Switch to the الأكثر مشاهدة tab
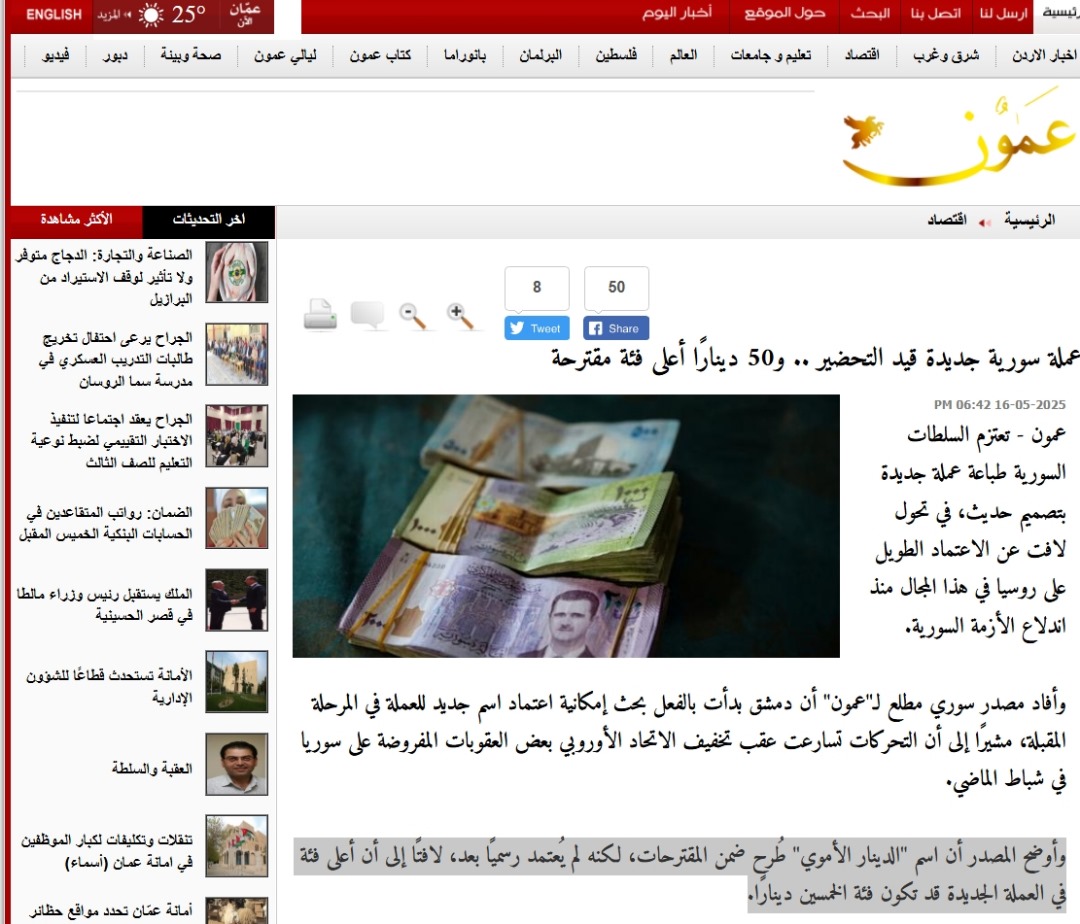The width and height of the screenshot is (1080, 924). point(76,220)
